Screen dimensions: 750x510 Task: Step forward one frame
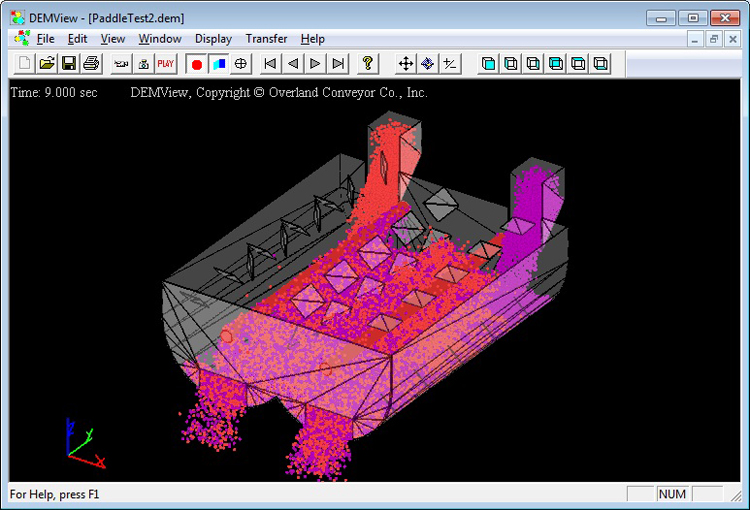point(315,64)
